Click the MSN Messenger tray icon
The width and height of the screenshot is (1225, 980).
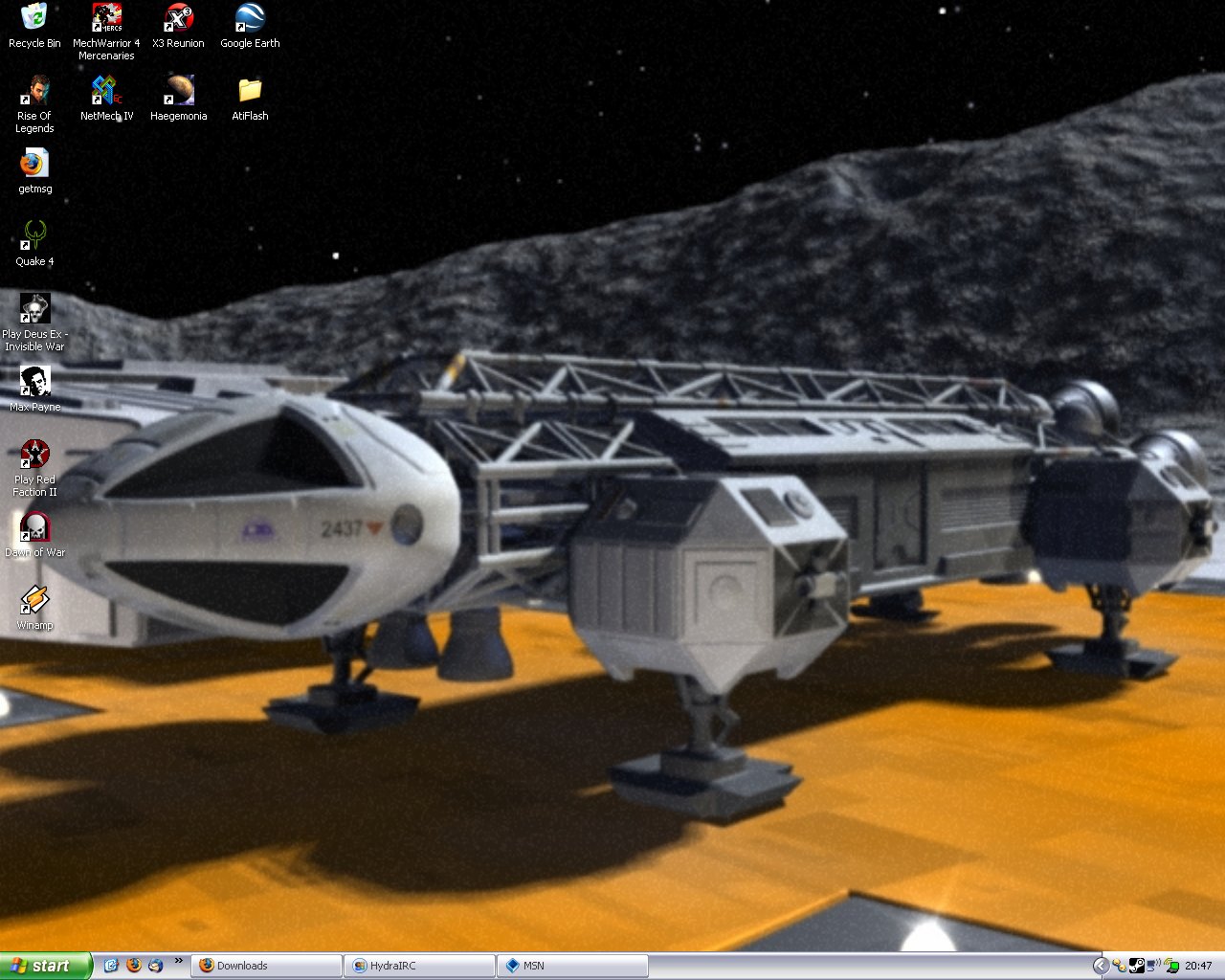pos(1120,966)
